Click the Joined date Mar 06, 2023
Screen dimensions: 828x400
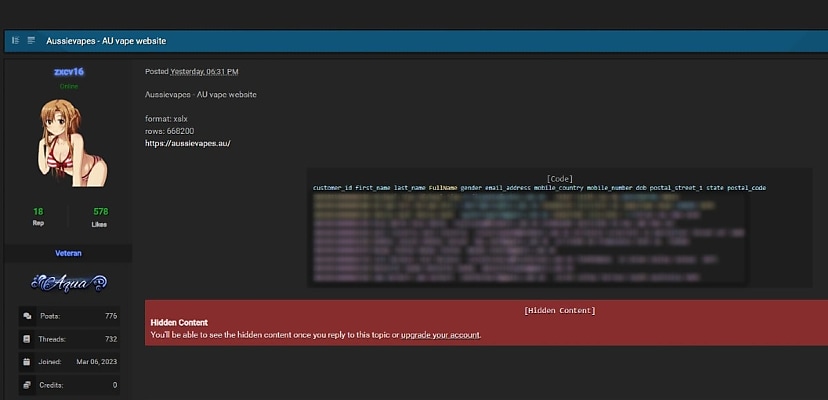pyautogui.click(x=97, y=362)
